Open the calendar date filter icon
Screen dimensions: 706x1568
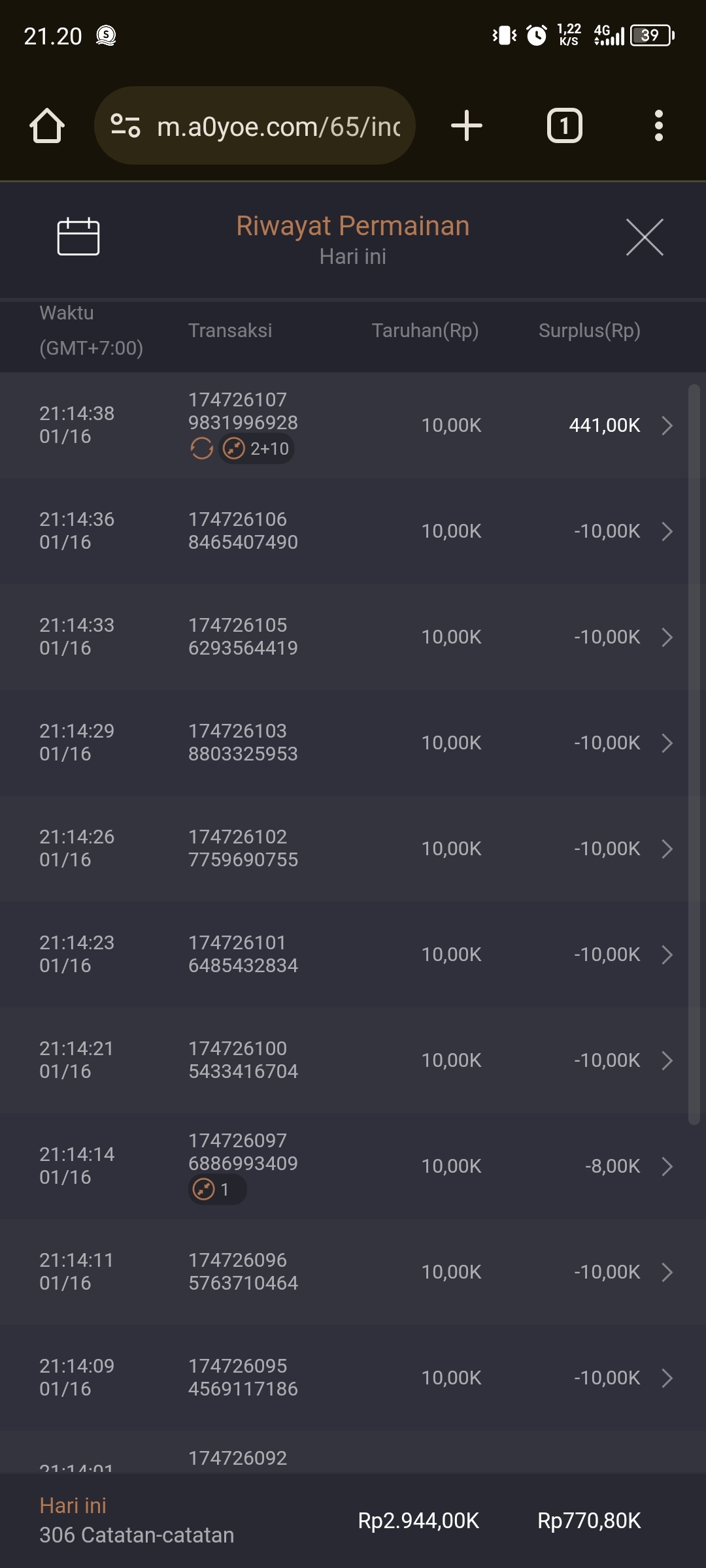coord(78,236)
